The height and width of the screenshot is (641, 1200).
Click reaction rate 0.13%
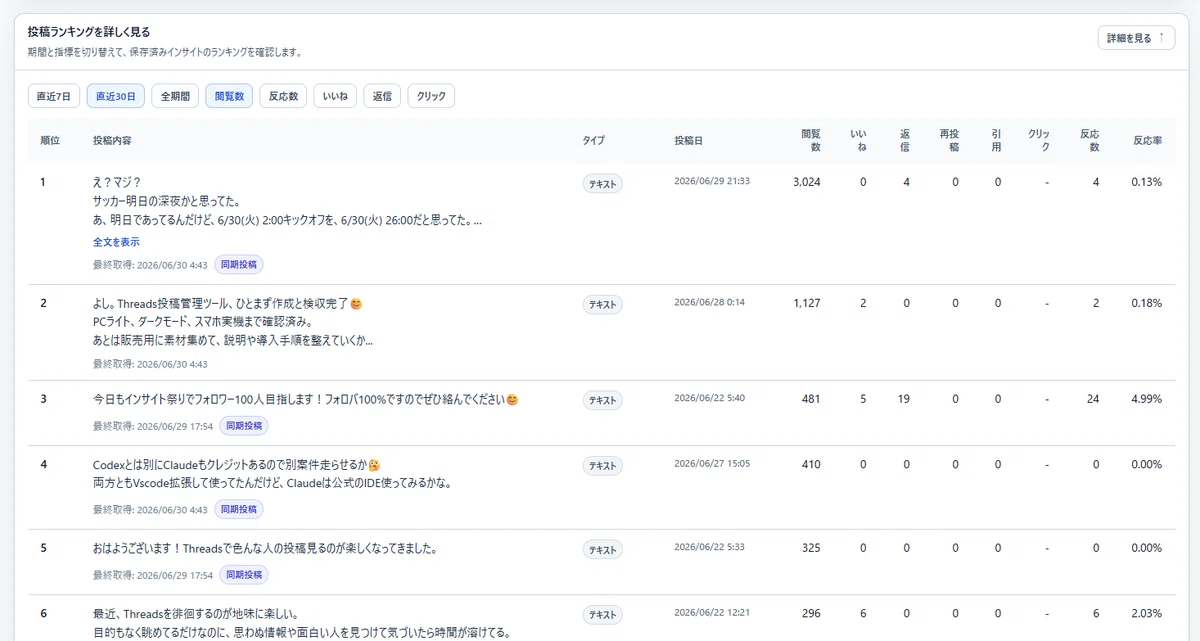pos(1147,183)
